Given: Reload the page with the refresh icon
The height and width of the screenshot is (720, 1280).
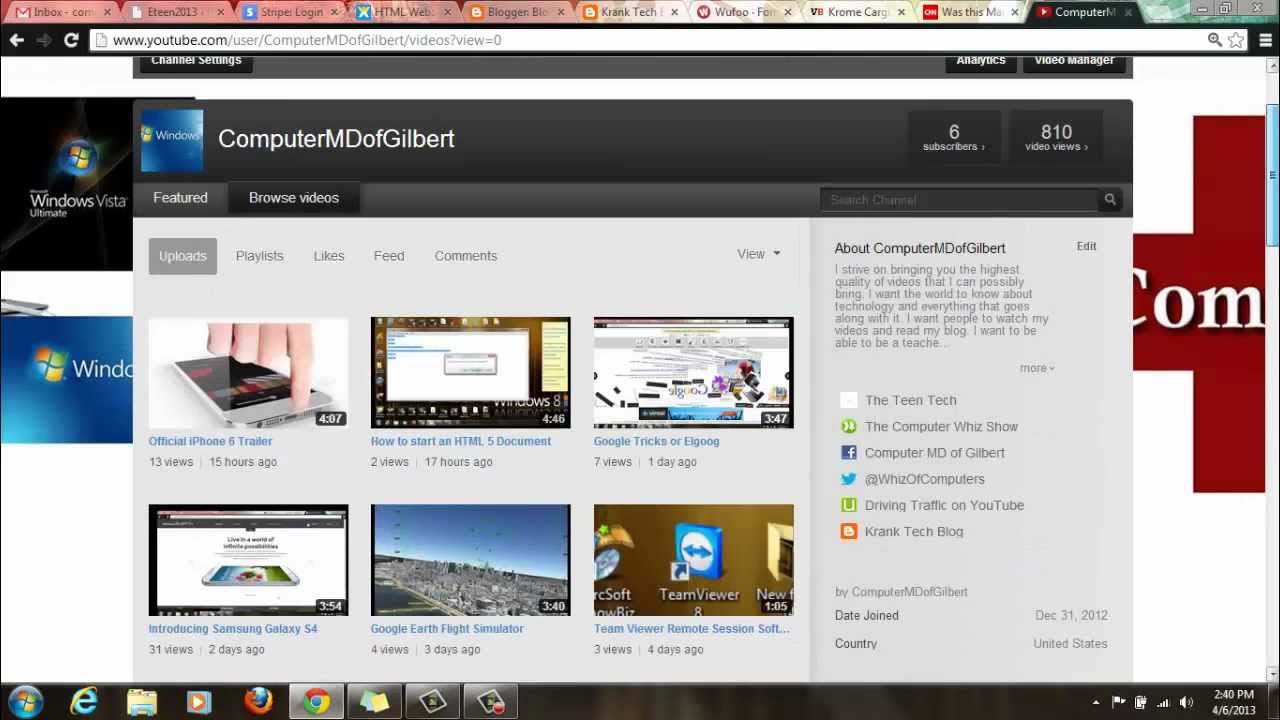Looking at the screenshot, I should click(71, 40).
